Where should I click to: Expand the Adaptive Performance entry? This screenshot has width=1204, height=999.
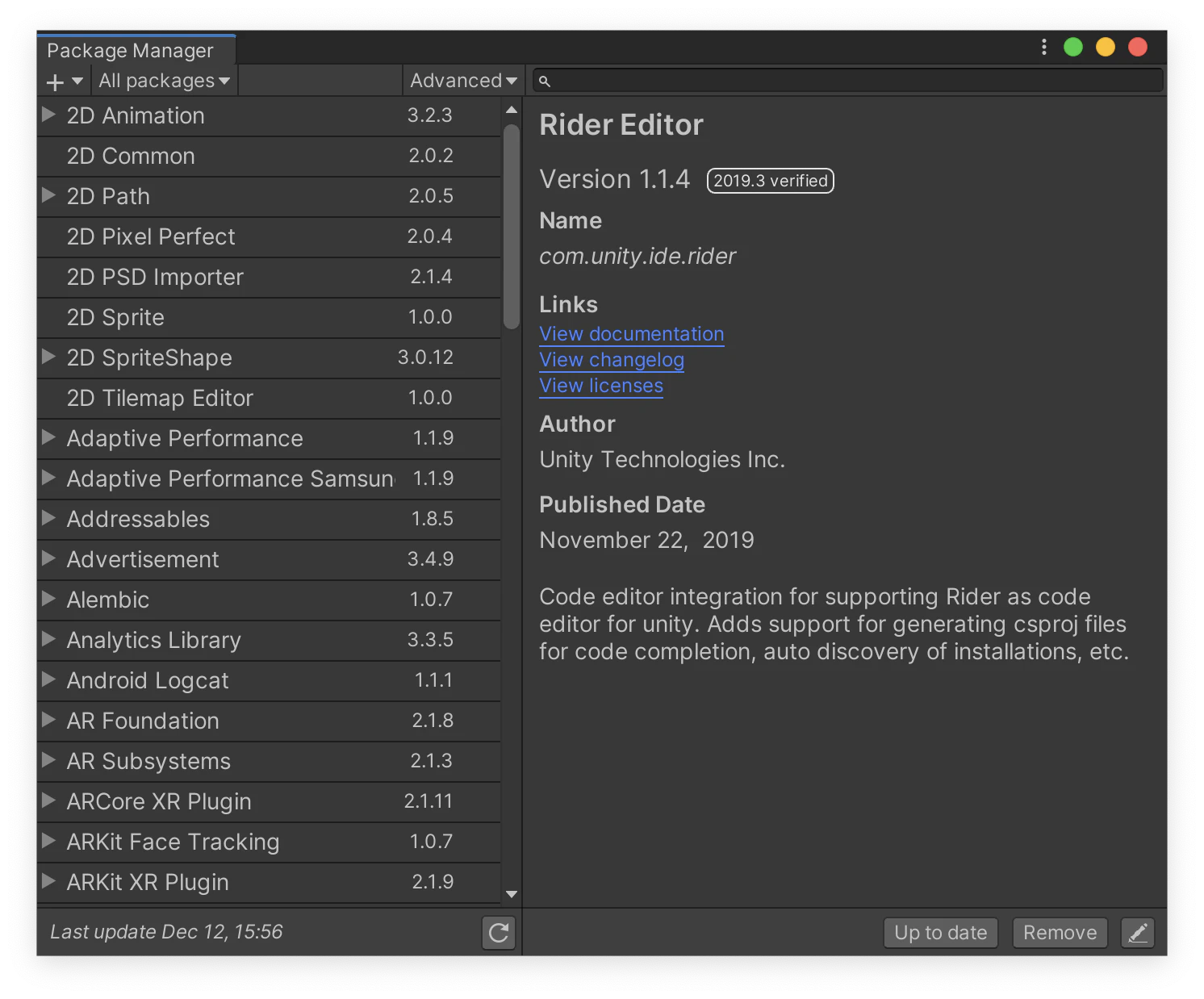pyautogui.click(x=48, y=437)
